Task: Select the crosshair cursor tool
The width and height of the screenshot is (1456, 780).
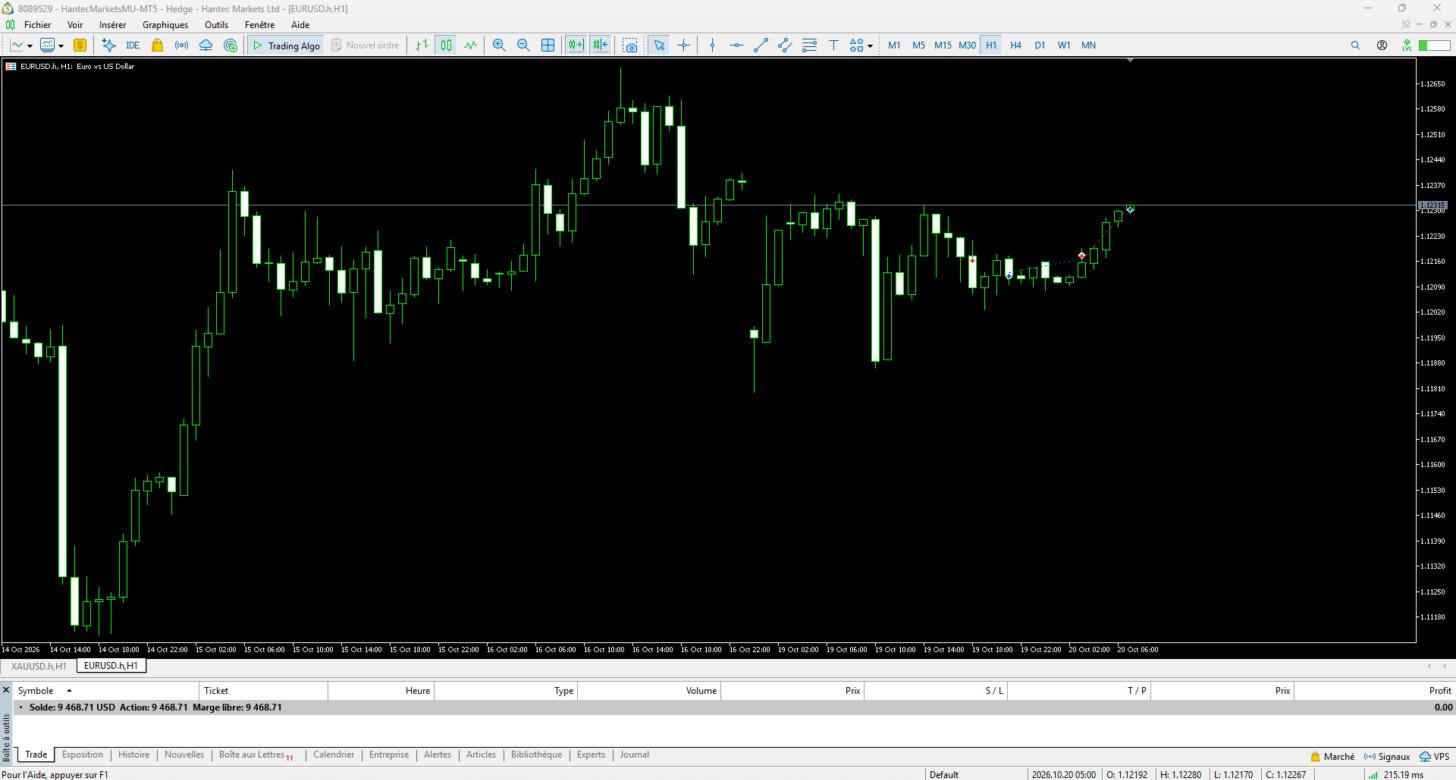Action: 684,45
